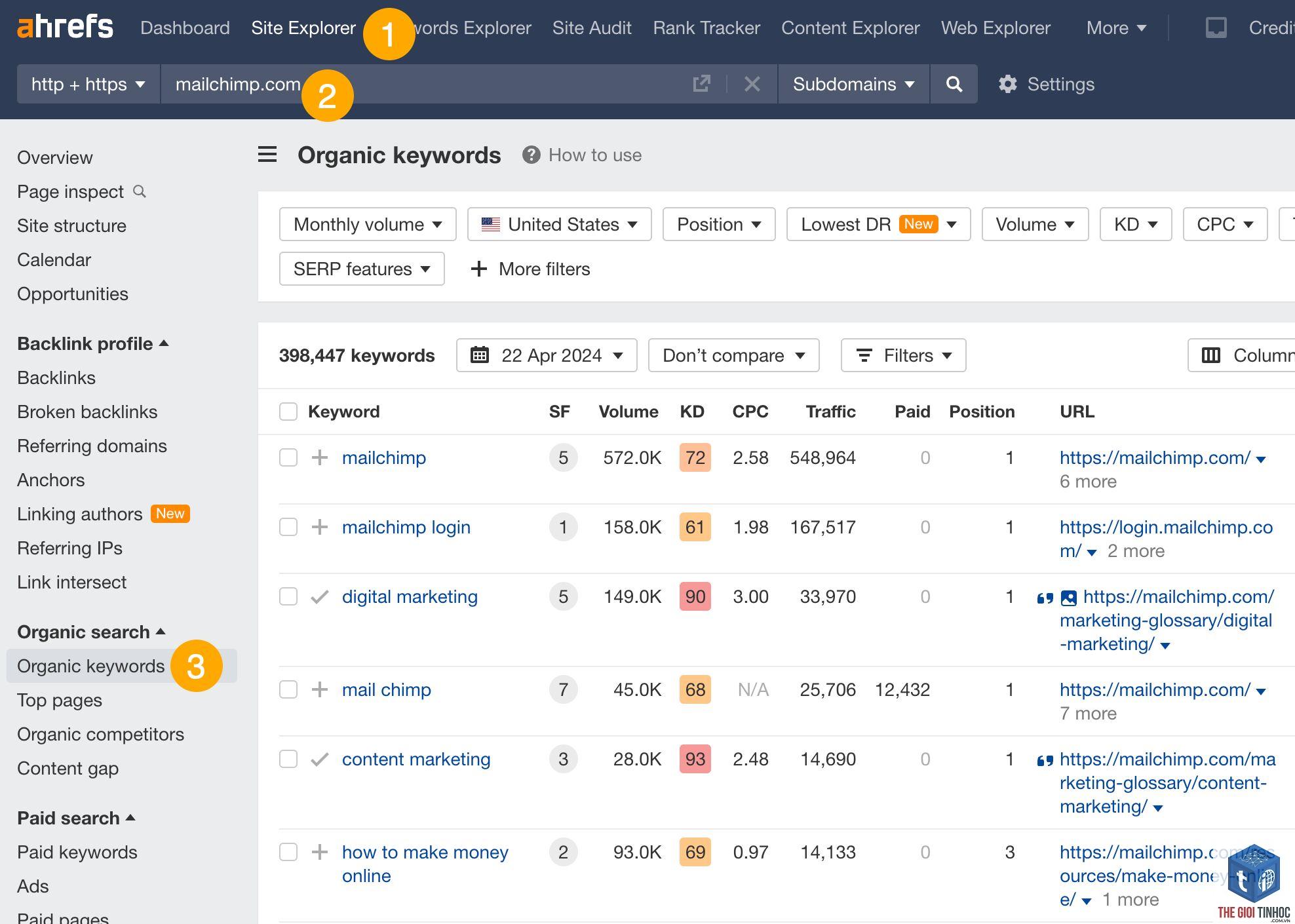Open Content Explorer in top navigation

(x=851, y=28)
